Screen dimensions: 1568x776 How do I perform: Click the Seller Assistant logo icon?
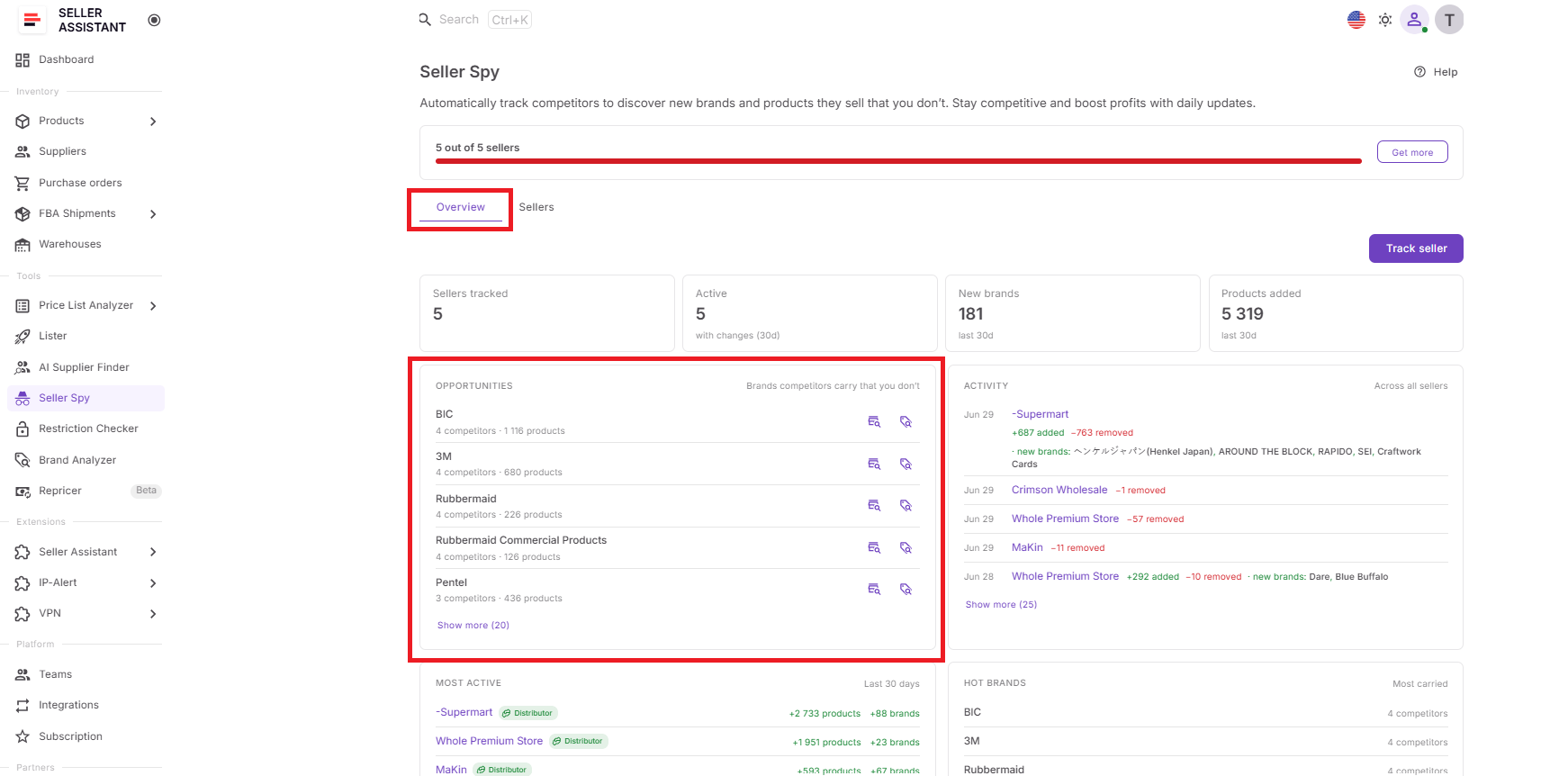32,20
